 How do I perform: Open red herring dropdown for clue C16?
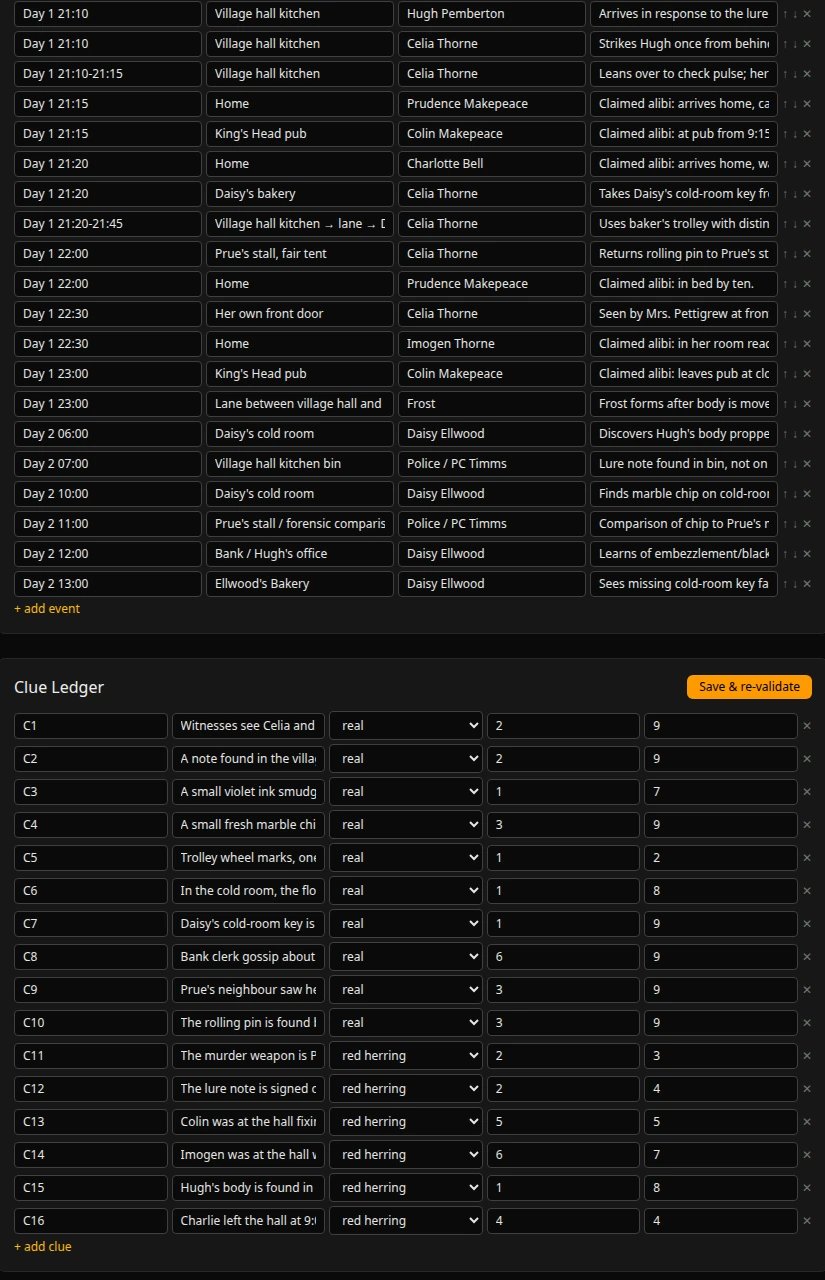click(x=406, y=1221)
